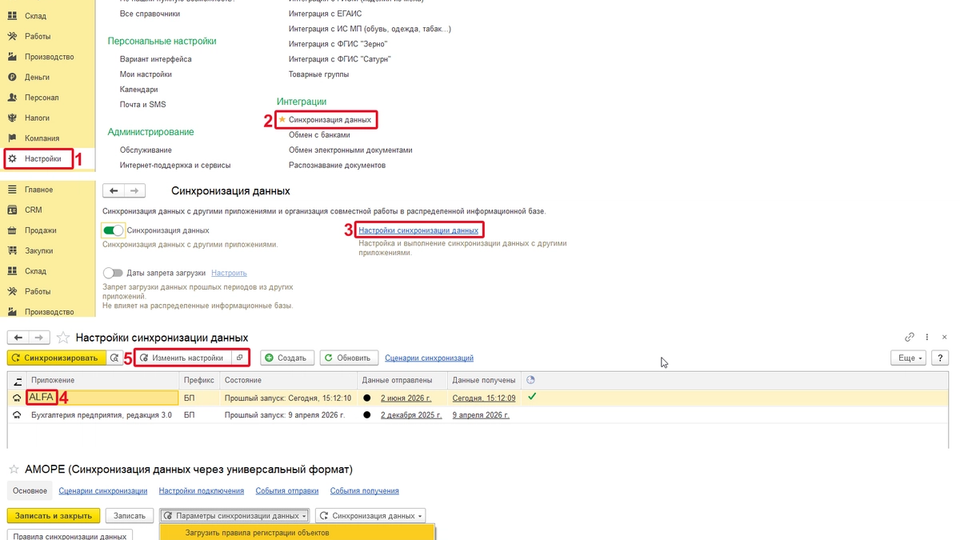The image size is (960, 540).
Task: Expand the Синхронизация данных dropdown in AMOPE form
Action: point(370,516)
